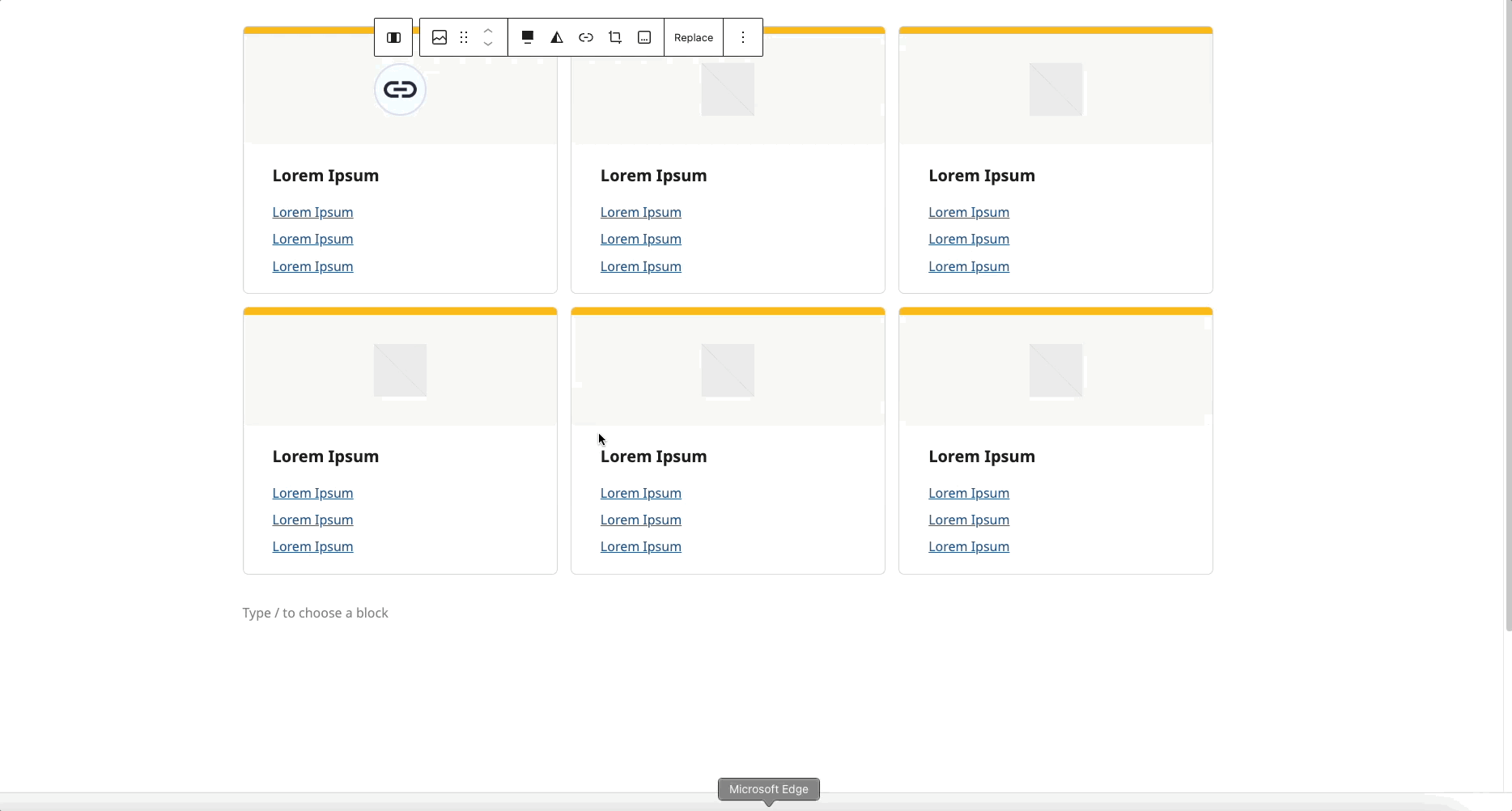Click the Lorem Ipsum heading in top-middle card
This screenshot has height=811, width=1512.
[653, 176]
